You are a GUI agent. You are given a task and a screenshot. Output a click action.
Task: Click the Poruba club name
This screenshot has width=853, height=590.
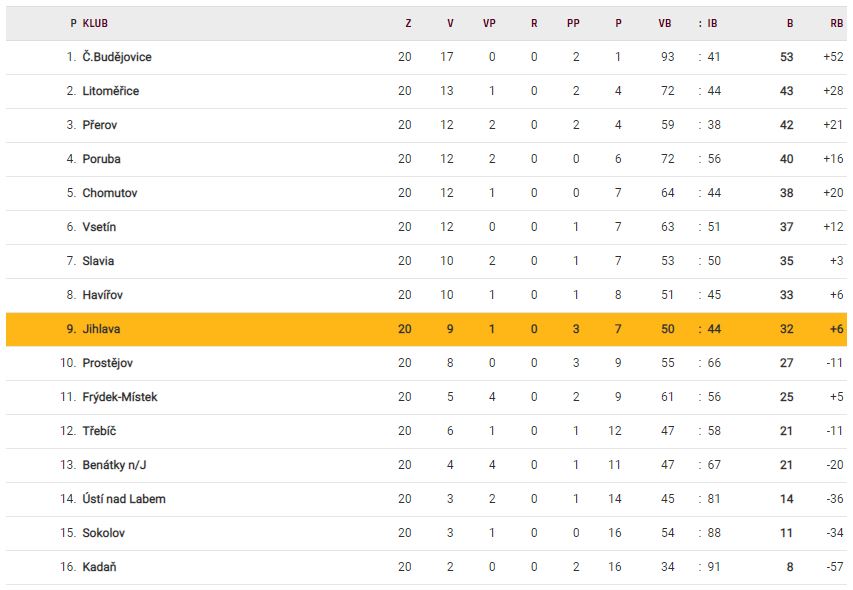pyautogui.click(x=102, y=159)
